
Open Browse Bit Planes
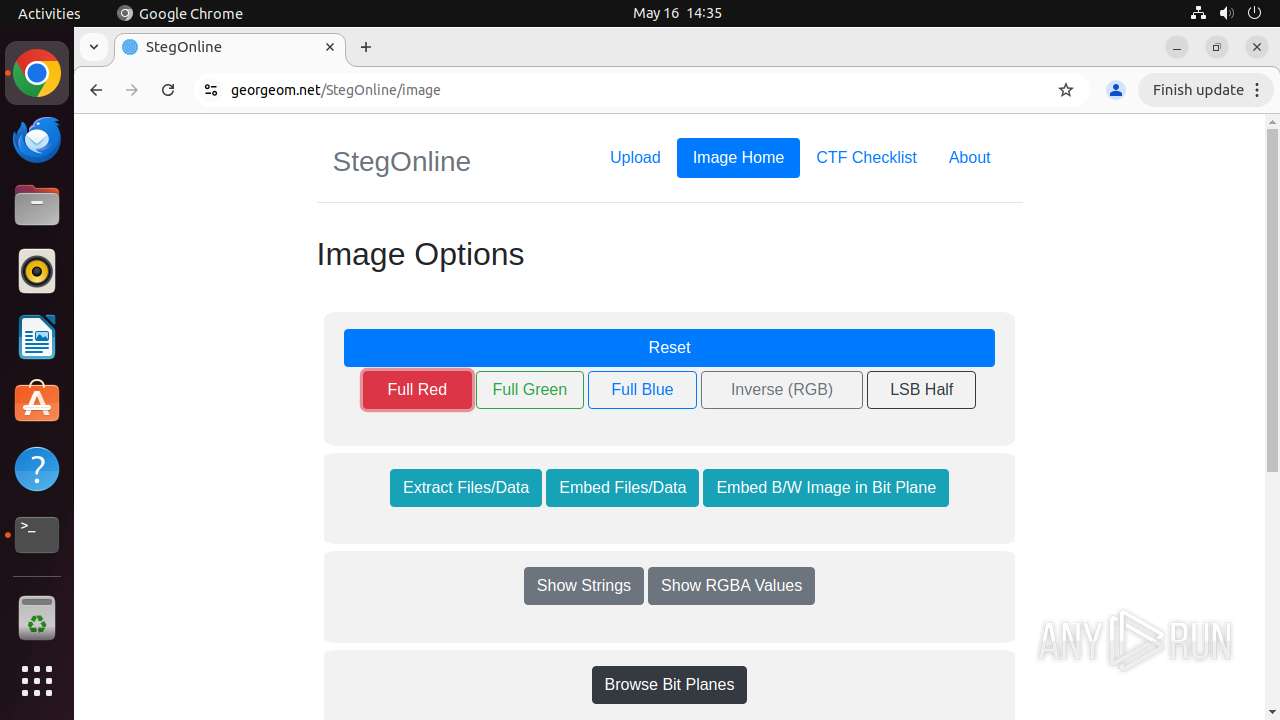click(x=669, y=685)
